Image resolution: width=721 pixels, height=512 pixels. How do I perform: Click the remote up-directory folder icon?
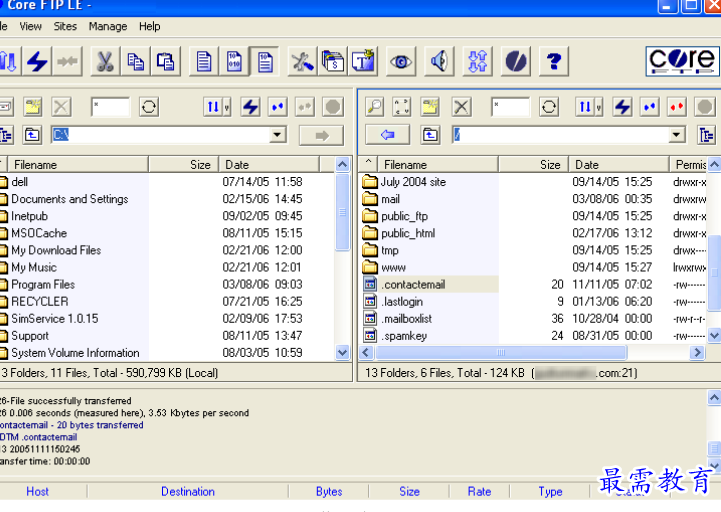pos(430,135)
